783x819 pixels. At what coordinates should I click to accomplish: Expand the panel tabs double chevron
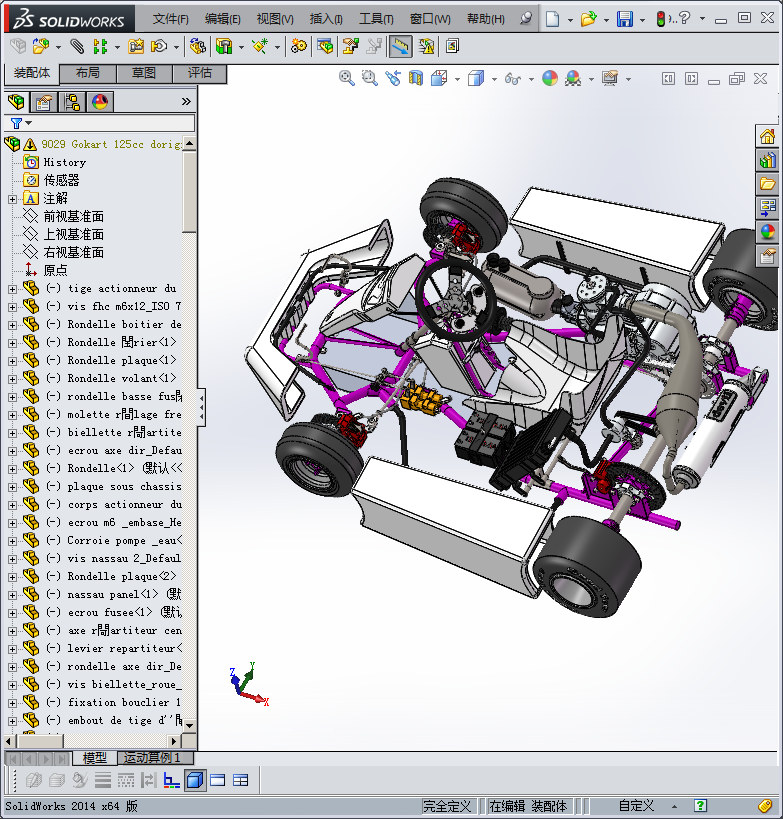186,101
